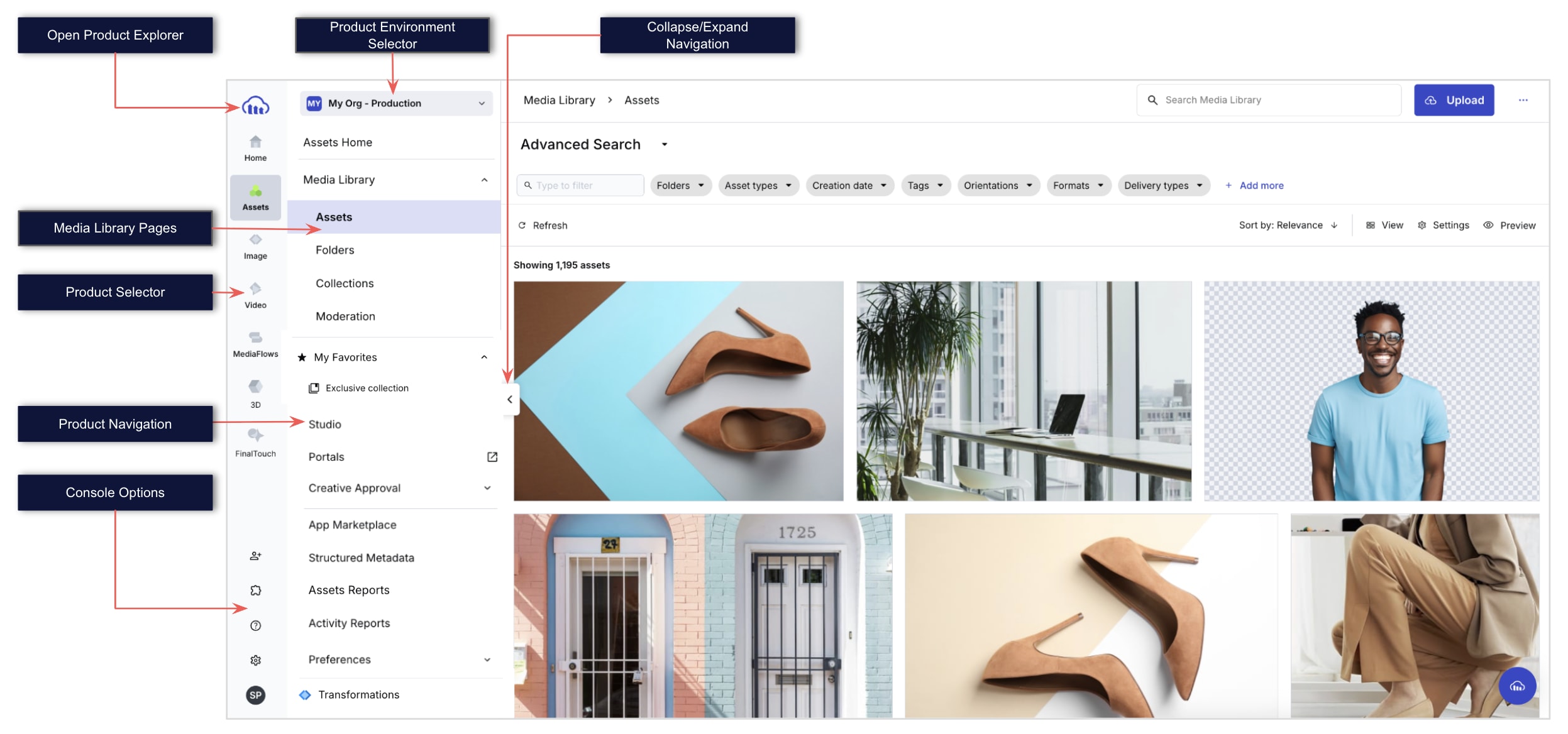The height and width of the screenshot is (734, 1568).
Task: Click the Upload button
Action: tap(1453, 100)
